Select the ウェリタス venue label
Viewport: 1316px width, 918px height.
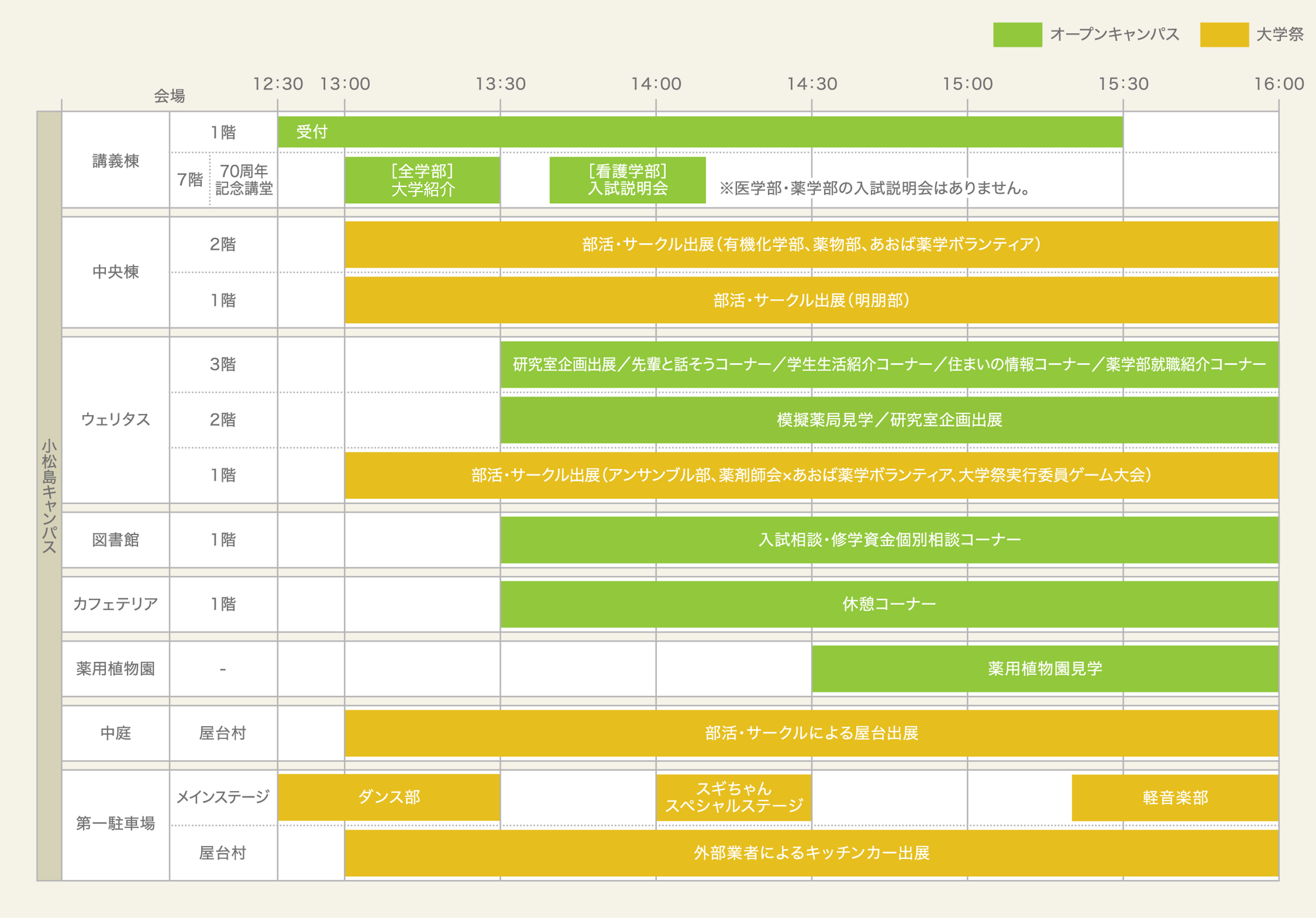116,419
